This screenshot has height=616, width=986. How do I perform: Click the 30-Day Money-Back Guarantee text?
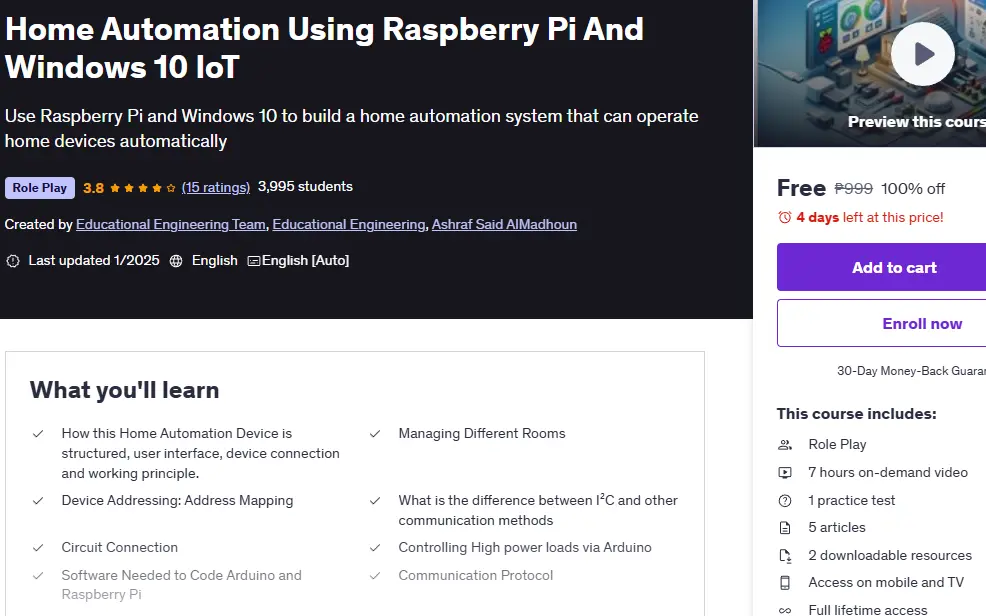pyautogui.click(x=911, y=371)
